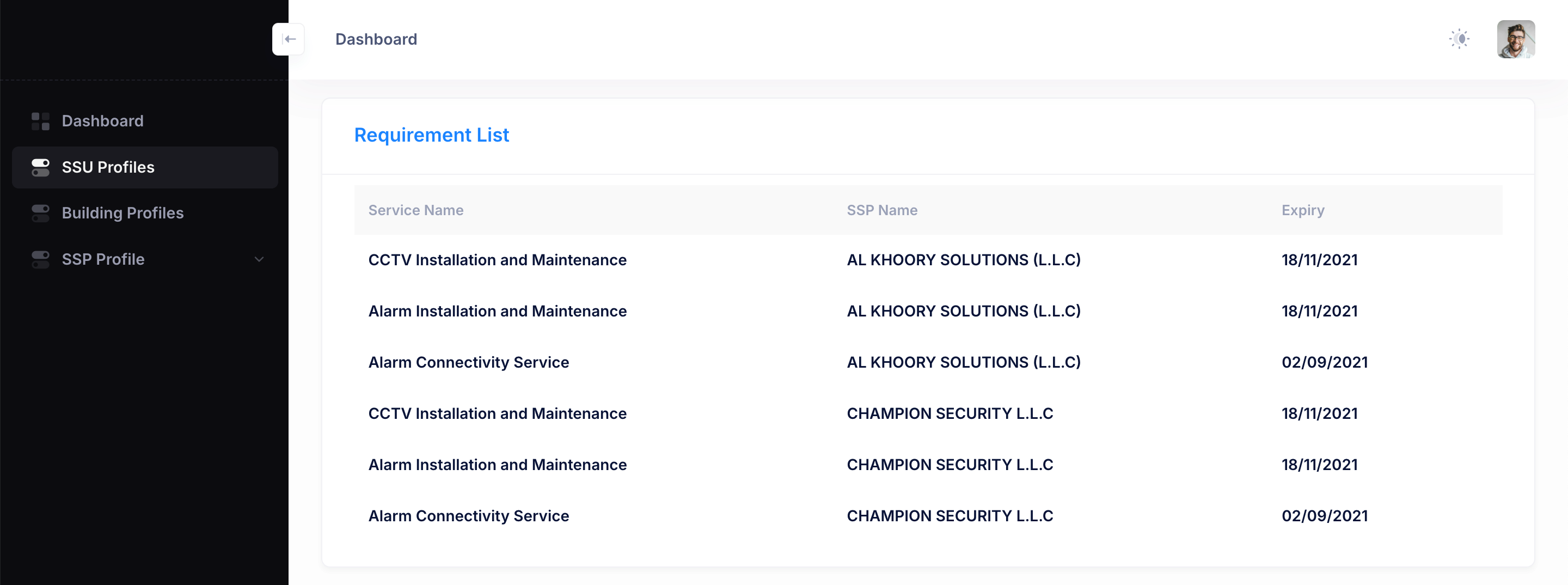Sort by the Expiry column header
1568x585 pixels.
pyautogui.click(x=1303, y=210)
